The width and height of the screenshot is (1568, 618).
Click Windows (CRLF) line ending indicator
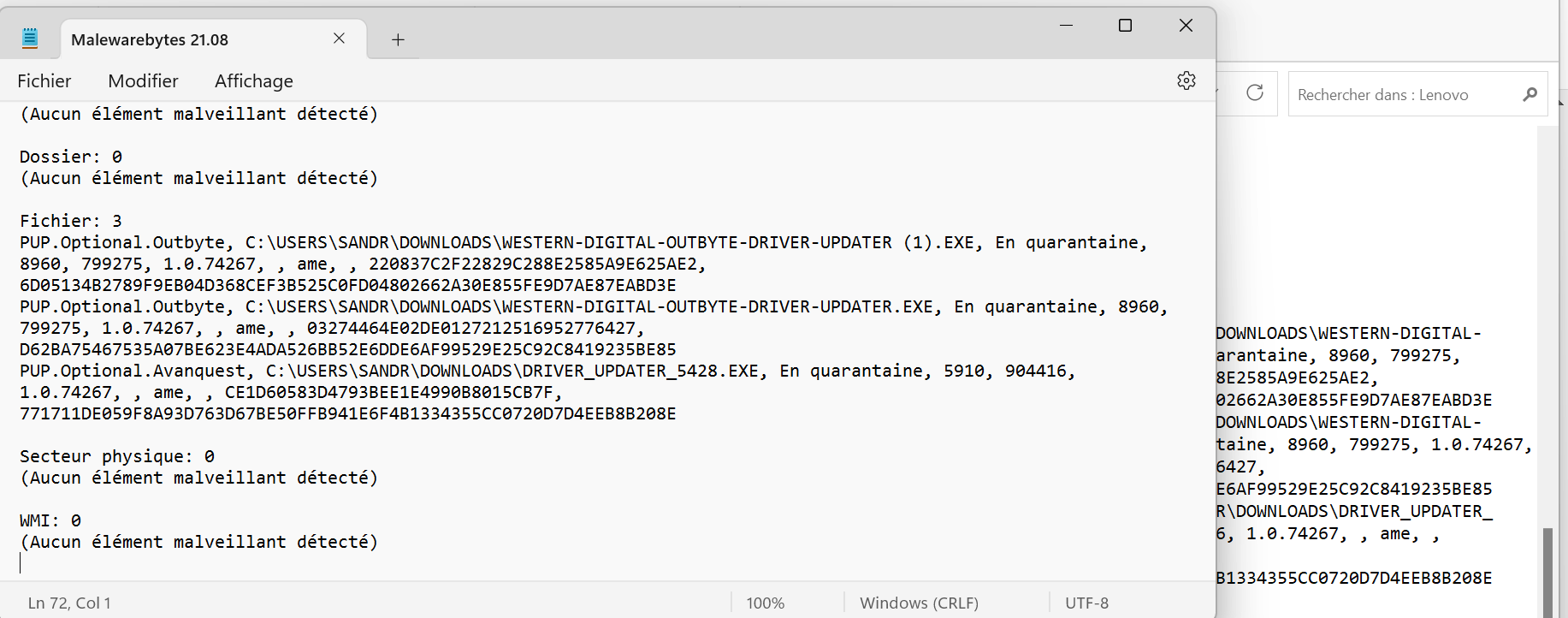pos(919,603)
